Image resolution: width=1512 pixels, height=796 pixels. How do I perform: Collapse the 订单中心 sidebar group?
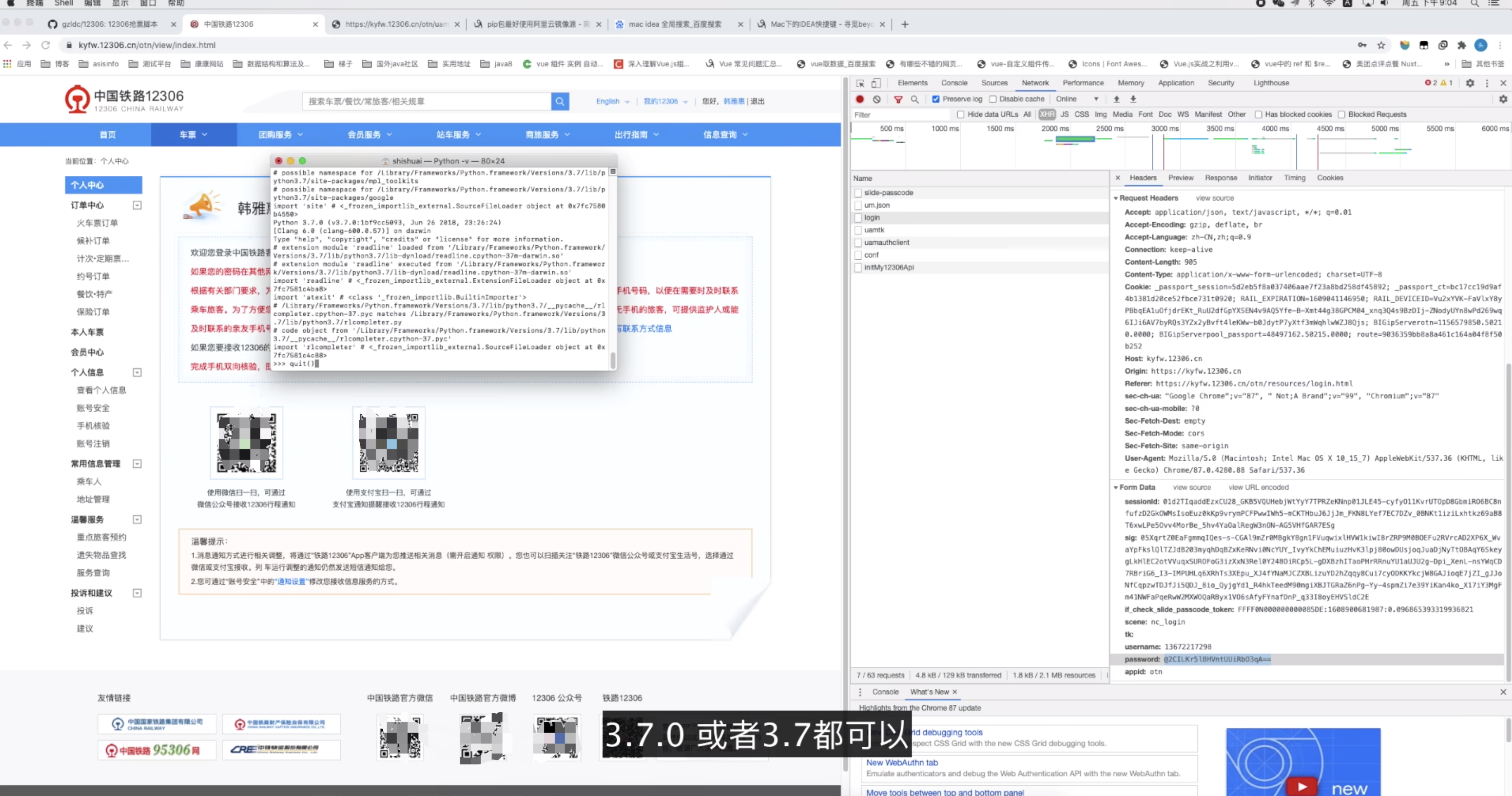137,205
